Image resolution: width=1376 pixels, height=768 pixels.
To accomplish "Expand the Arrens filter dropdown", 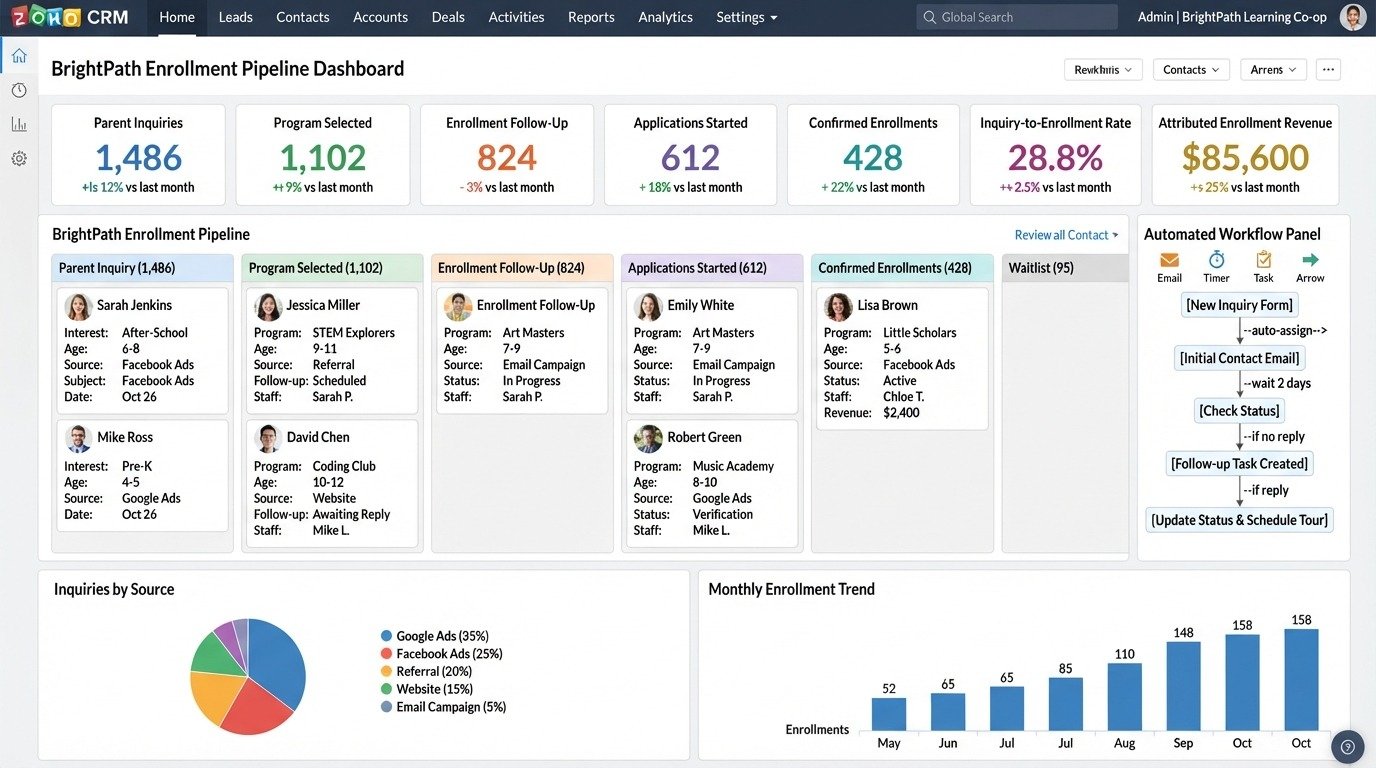I will (x=1273, y=69).
